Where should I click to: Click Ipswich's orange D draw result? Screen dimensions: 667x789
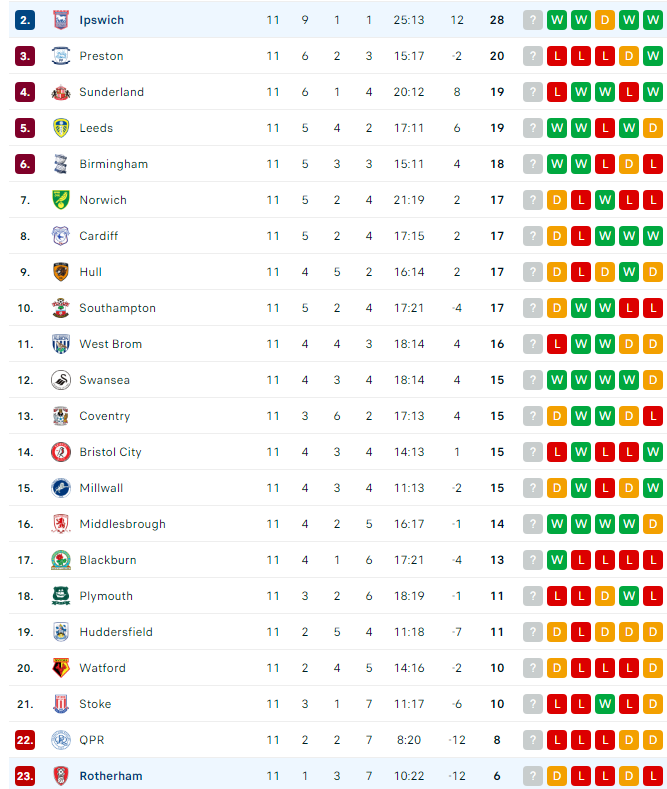click(605, 20)
